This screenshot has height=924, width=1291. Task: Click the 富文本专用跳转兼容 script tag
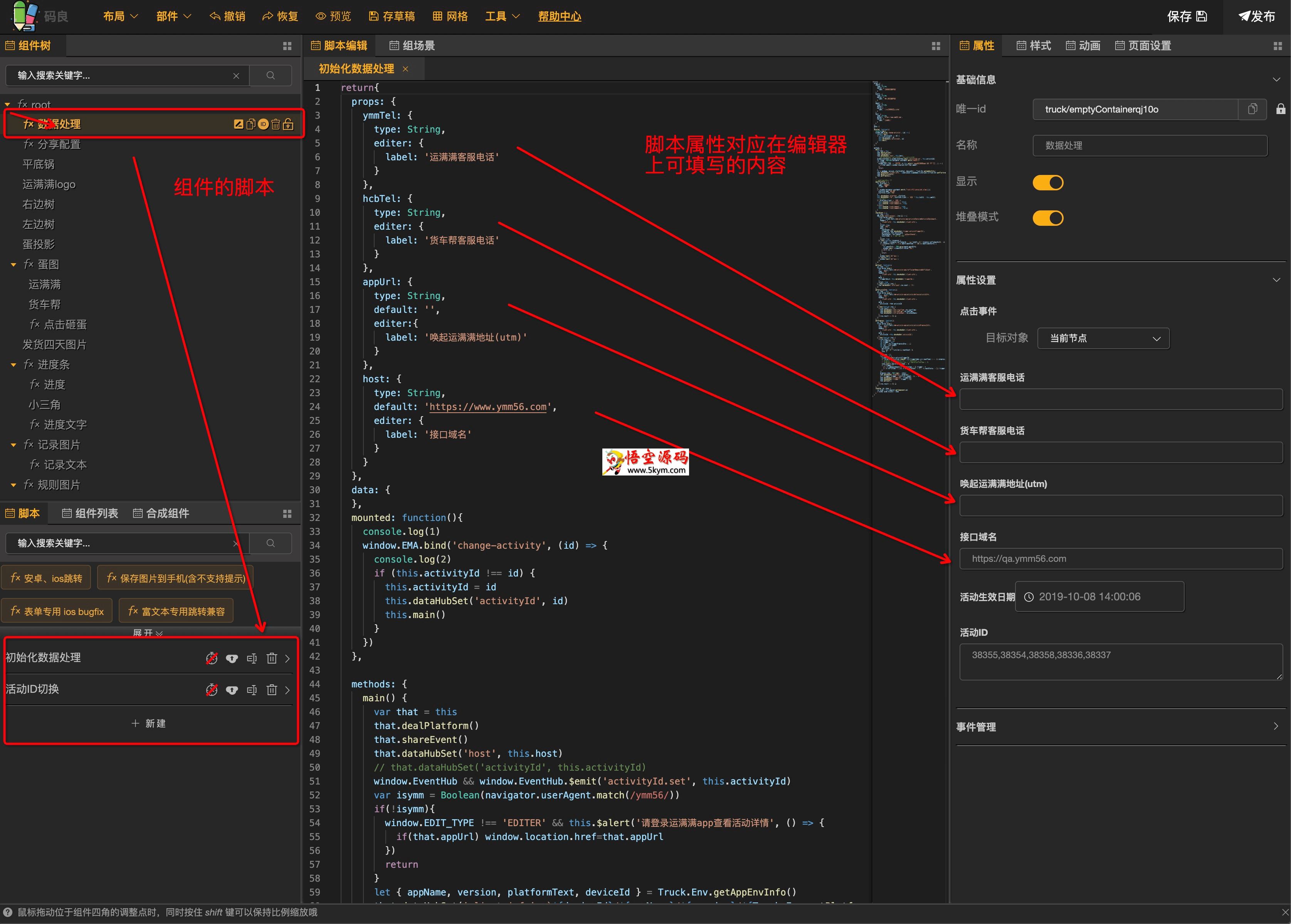click(177, 611)
